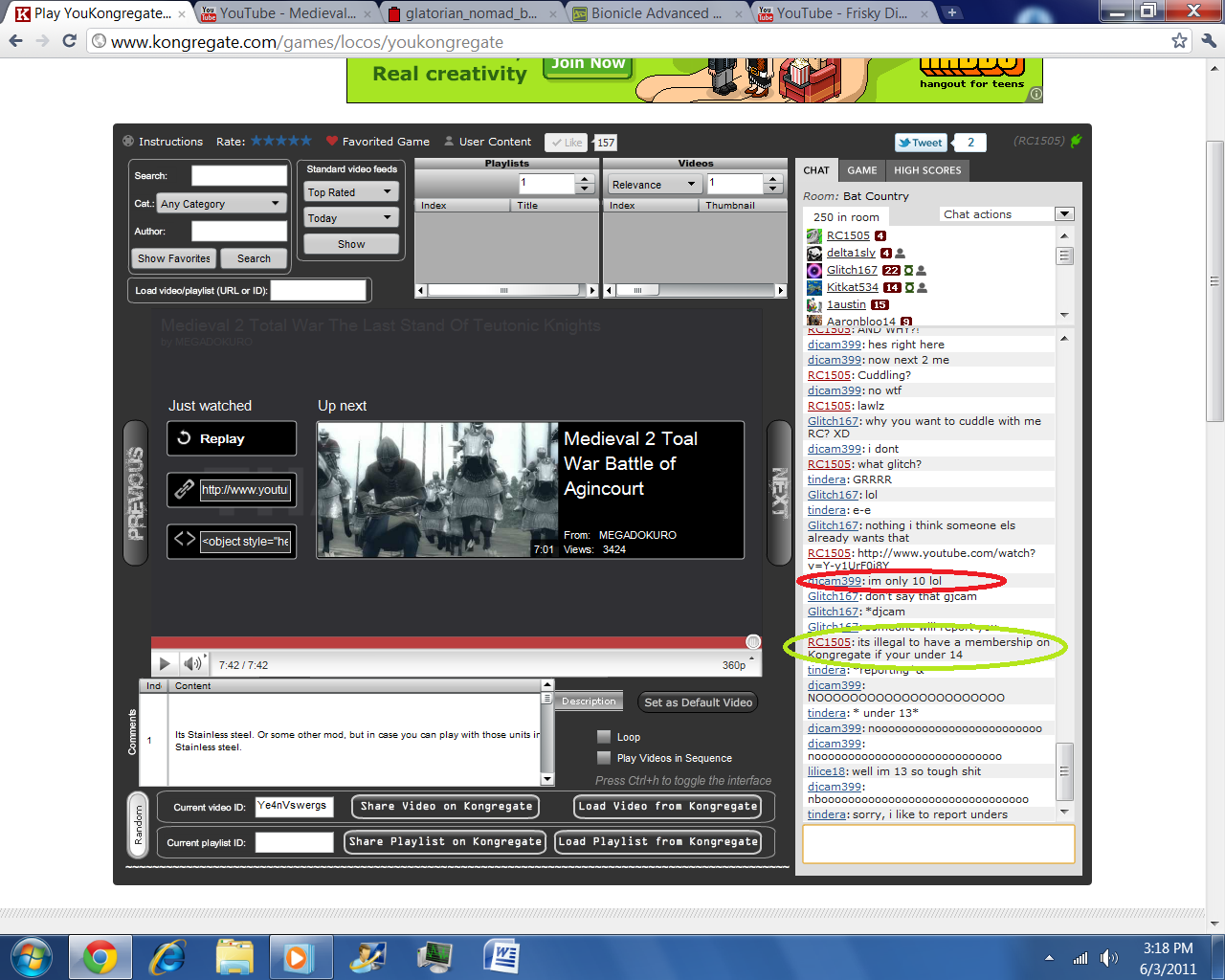1225x980 pixels.
Task: Switch to the HIGH SCORES tab
Action: click(927, 170)
